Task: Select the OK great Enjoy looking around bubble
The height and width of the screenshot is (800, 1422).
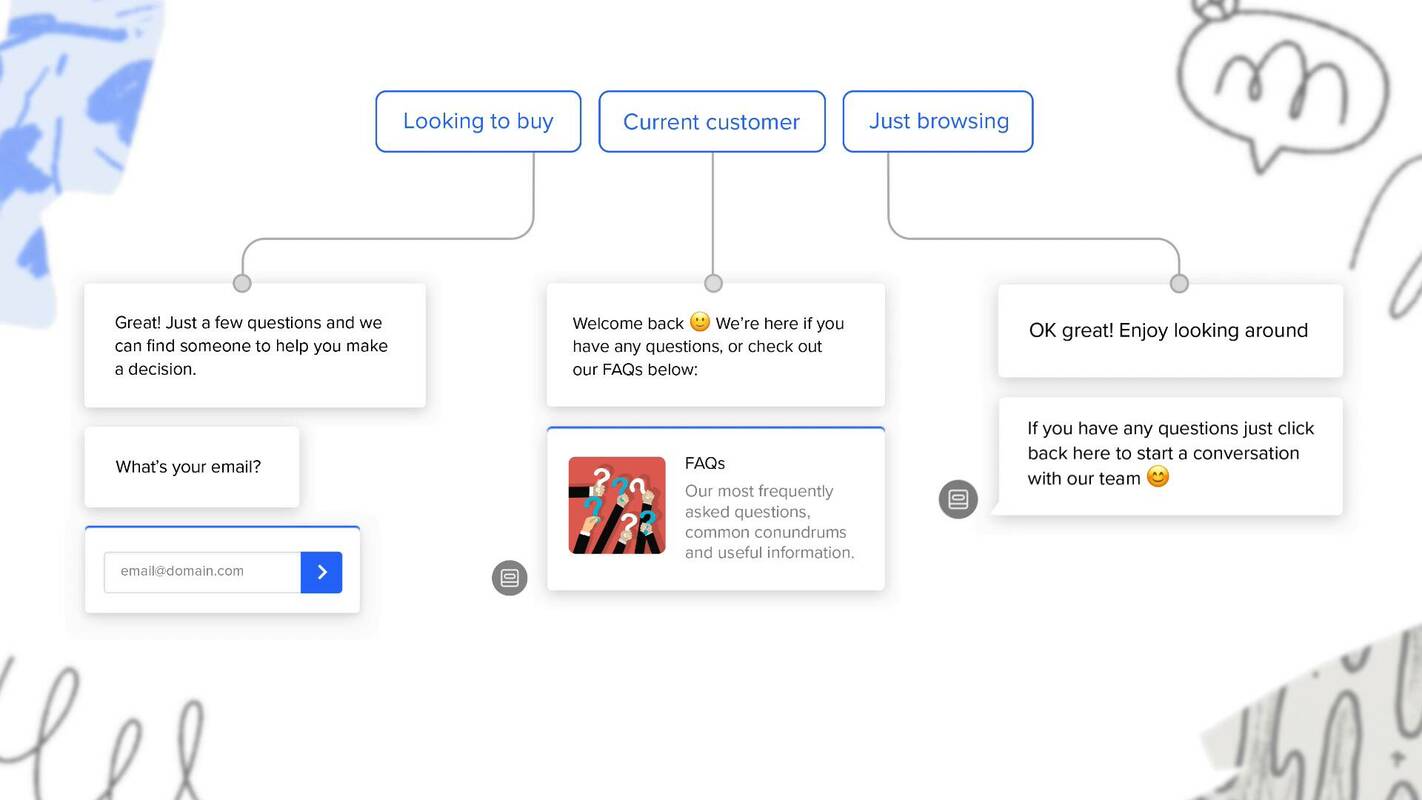Action: pyautogui.click(x=1169, y=330)
